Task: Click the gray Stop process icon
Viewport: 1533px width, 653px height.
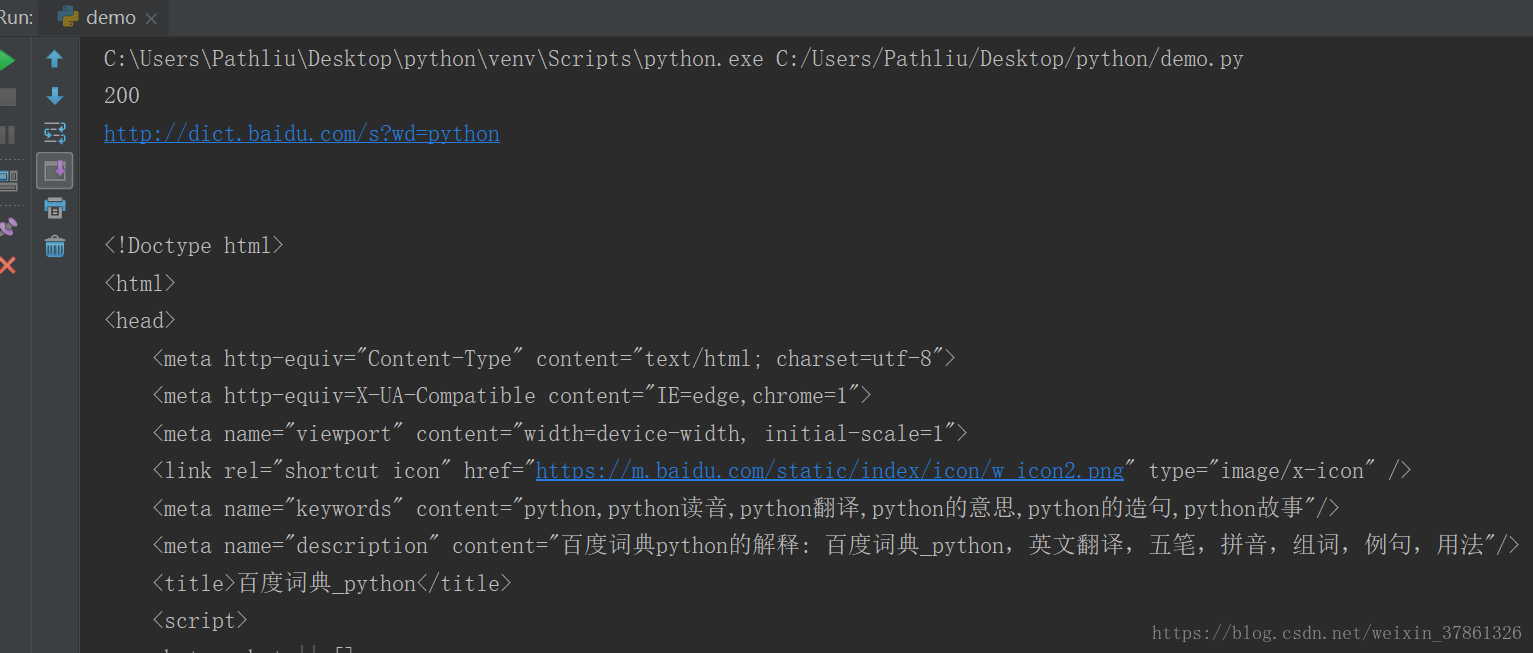Action: click(x=7, y=97)
